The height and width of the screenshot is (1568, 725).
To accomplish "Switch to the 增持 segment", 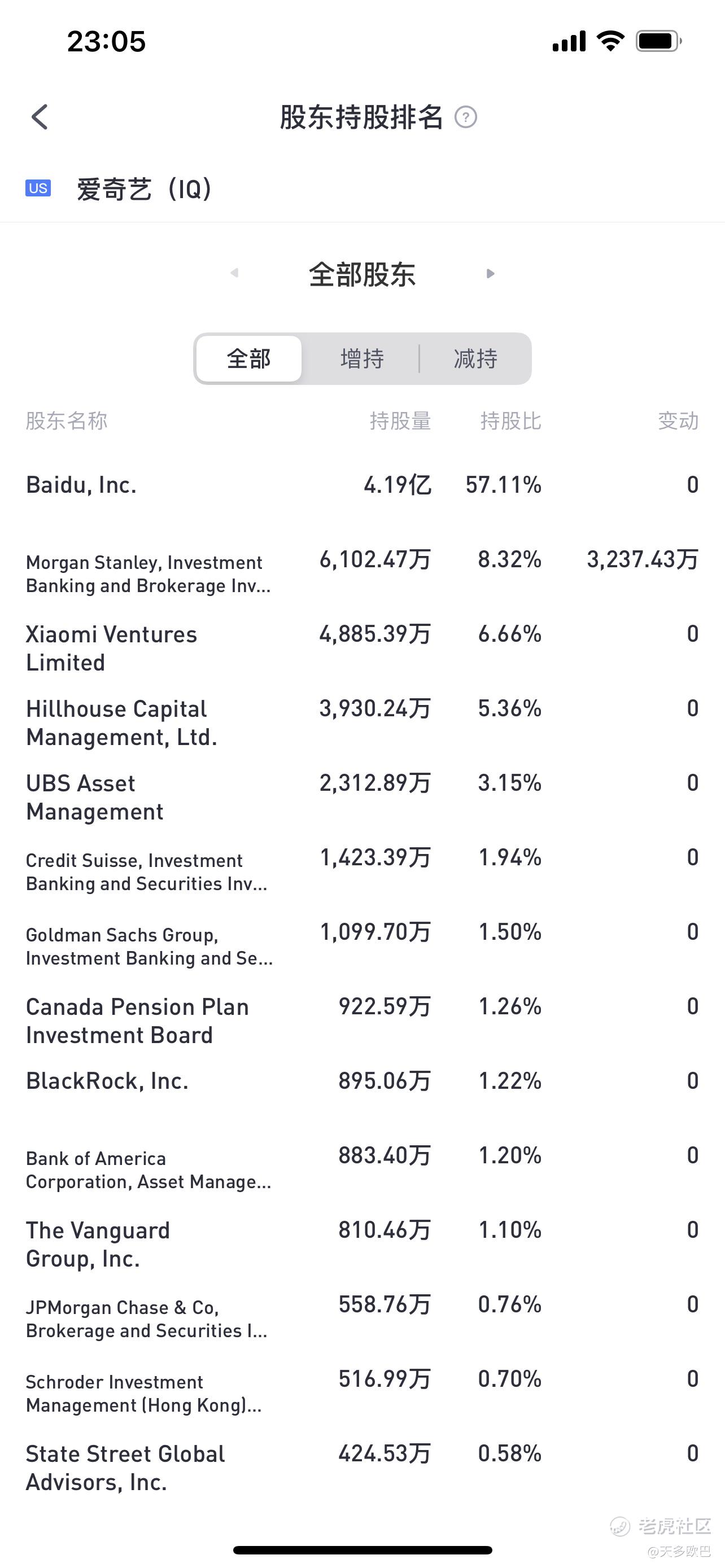I will (x=362, y=358).
